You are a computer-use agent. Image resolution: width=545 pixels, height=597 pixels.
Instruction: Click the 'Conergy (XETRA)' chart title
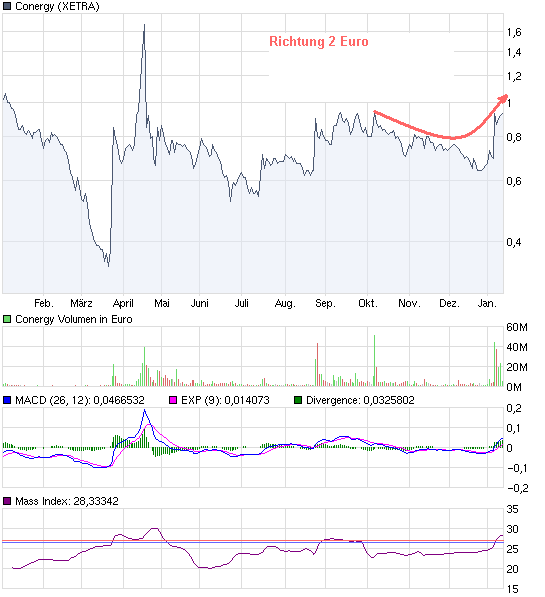pos(57,6)
